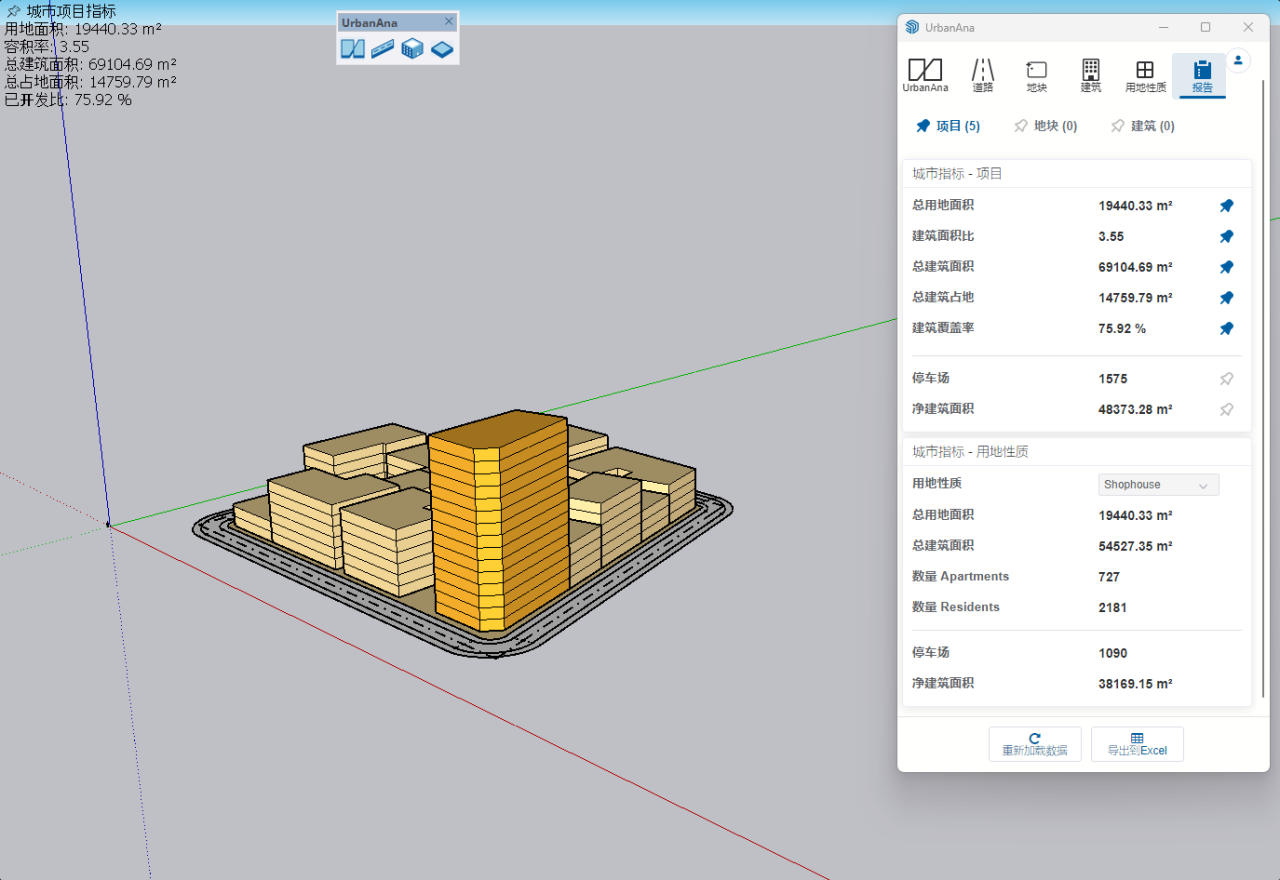This screenshot has width=1280, height=880.
Task: Pin the 停车场 1575 metric
Action: click(1226, 379)
